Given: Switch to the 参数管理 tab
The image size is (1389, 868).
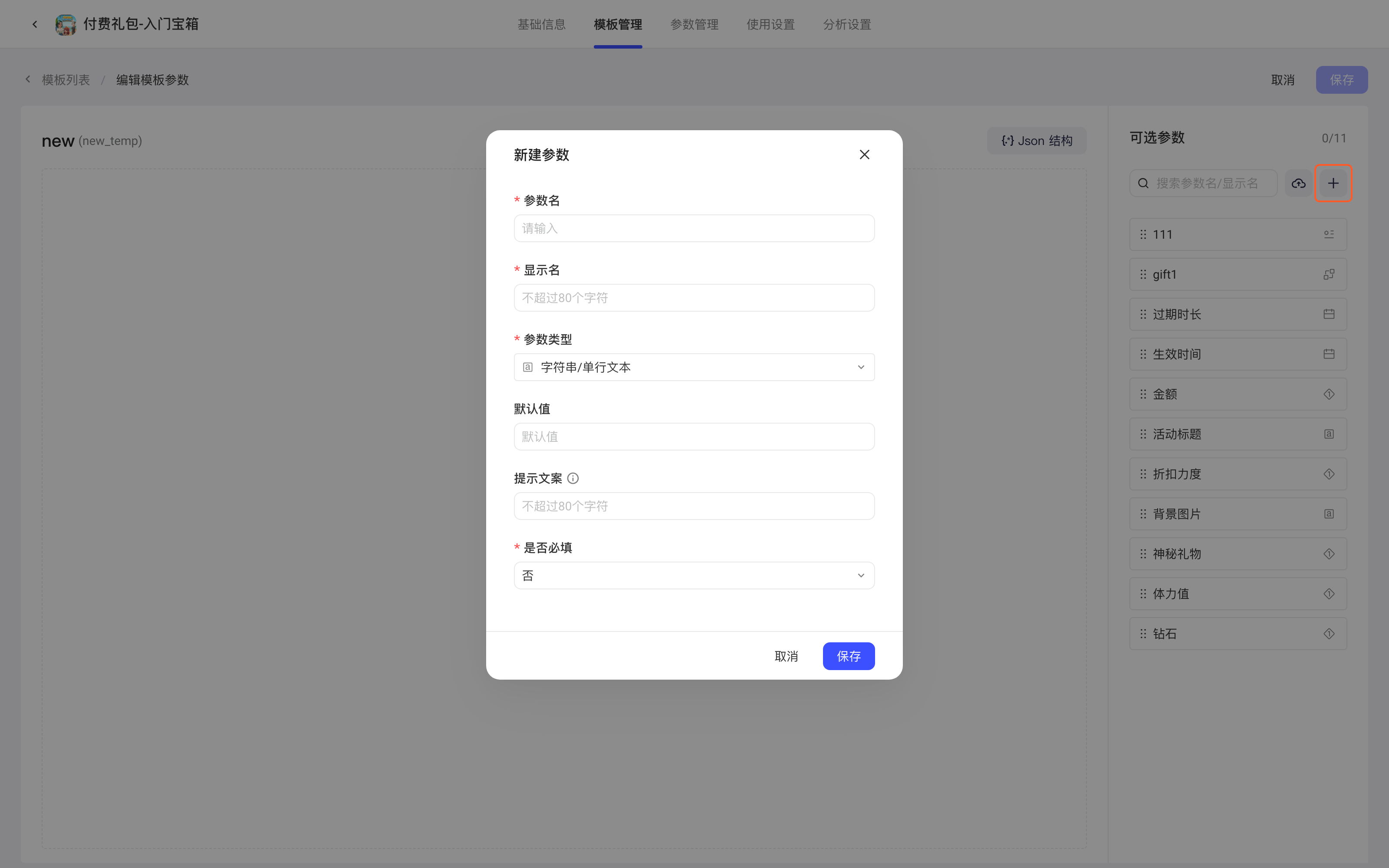Looking at the screenshot, I should point(694,24).
